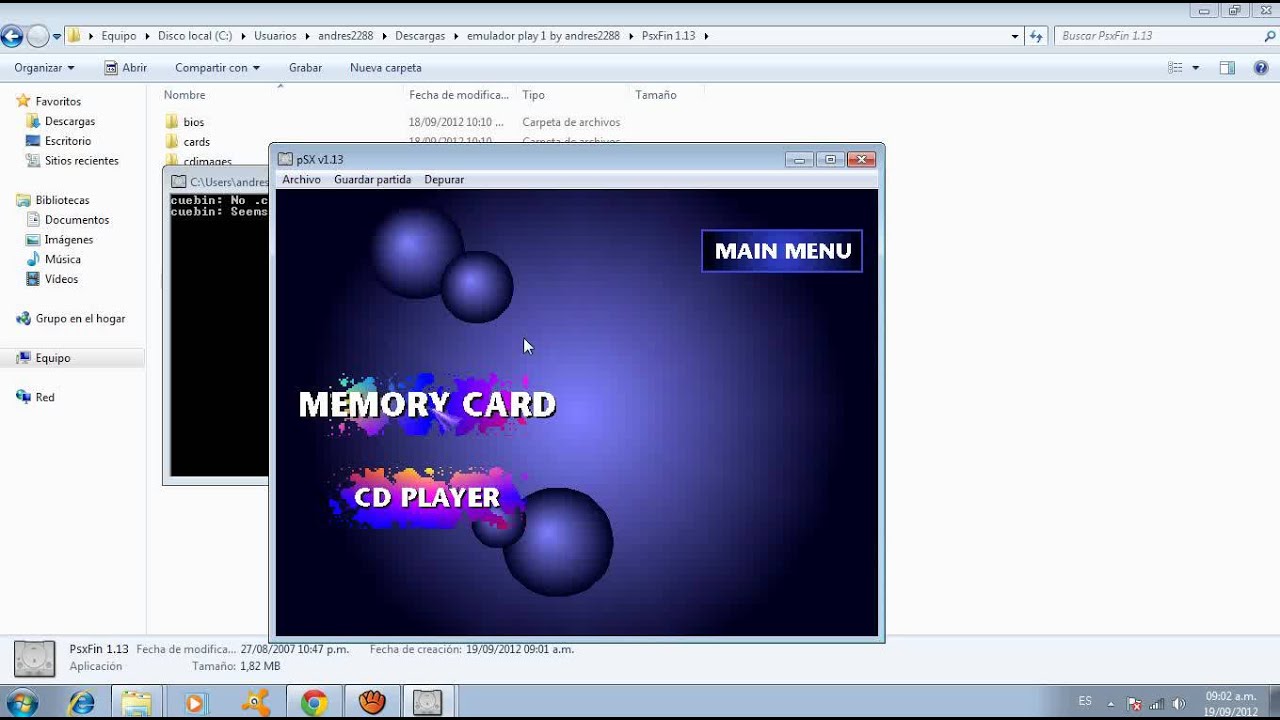Viewport: 1280px width, 720px height.
Task: Click Abrir in the Explorer toolbar
Action: (x=126, y=68)
